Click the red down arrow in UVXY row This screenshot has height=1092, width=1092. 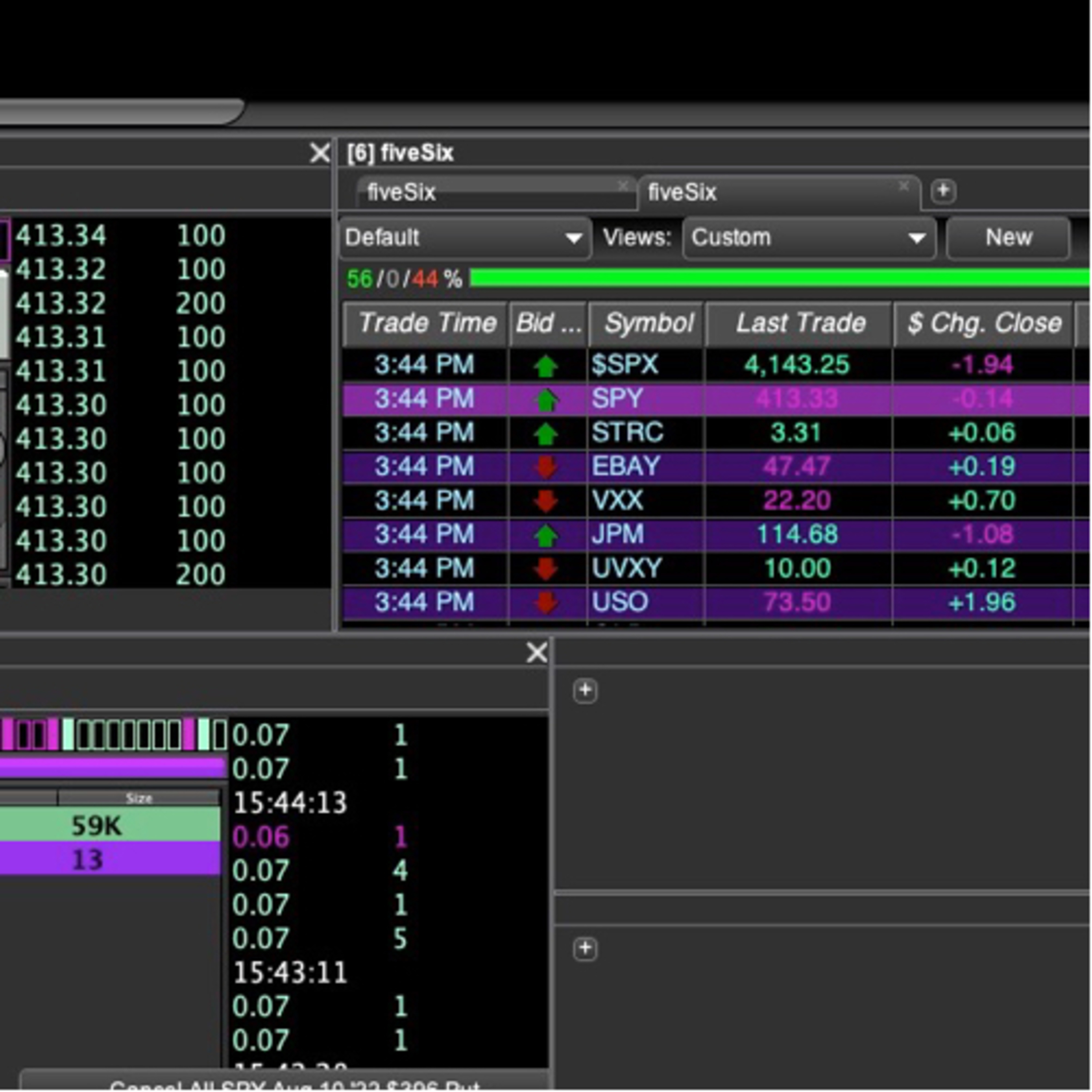tap(545, 569)
